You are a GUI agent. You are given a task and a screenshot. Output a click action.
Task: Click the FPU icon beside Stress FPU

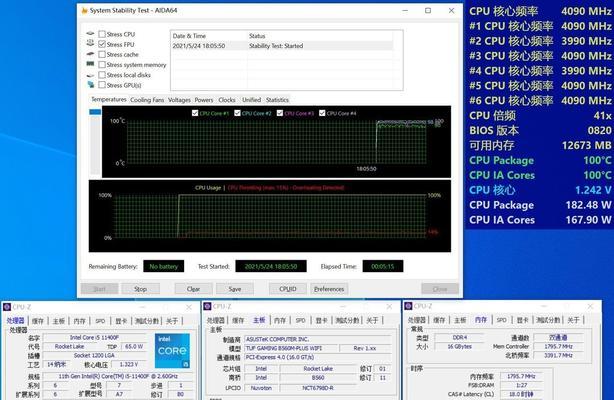tap(90, 43)
